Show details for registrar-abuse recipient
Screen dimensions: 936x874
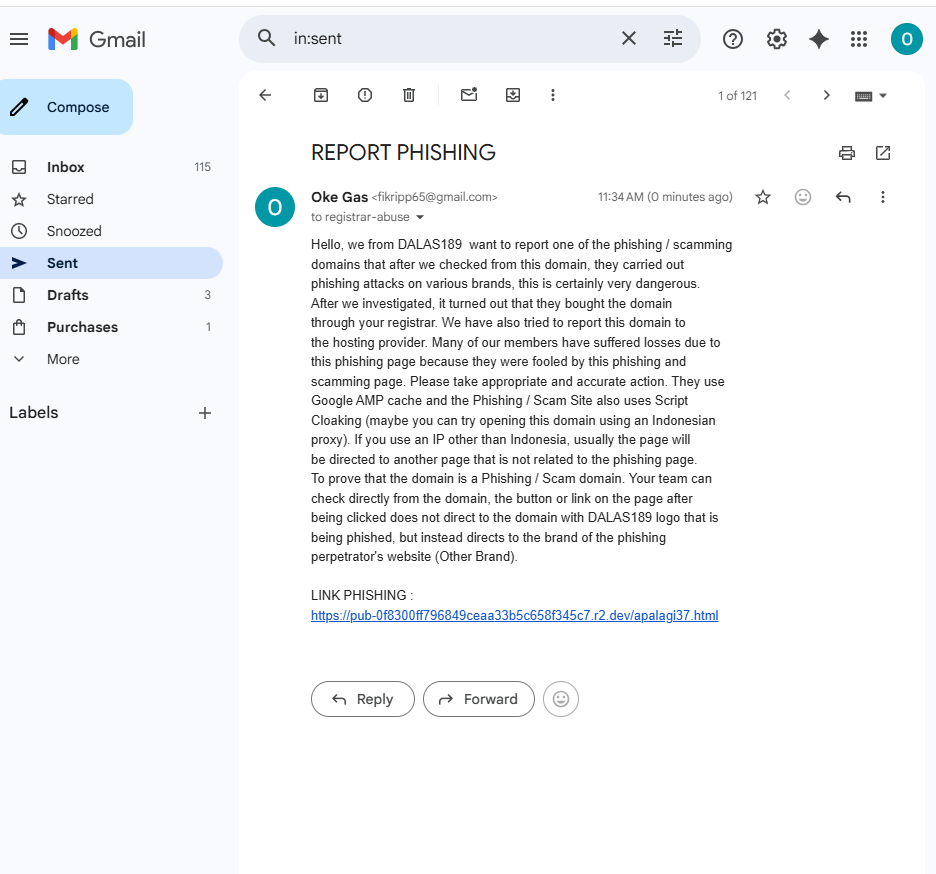tap(420, 217)
